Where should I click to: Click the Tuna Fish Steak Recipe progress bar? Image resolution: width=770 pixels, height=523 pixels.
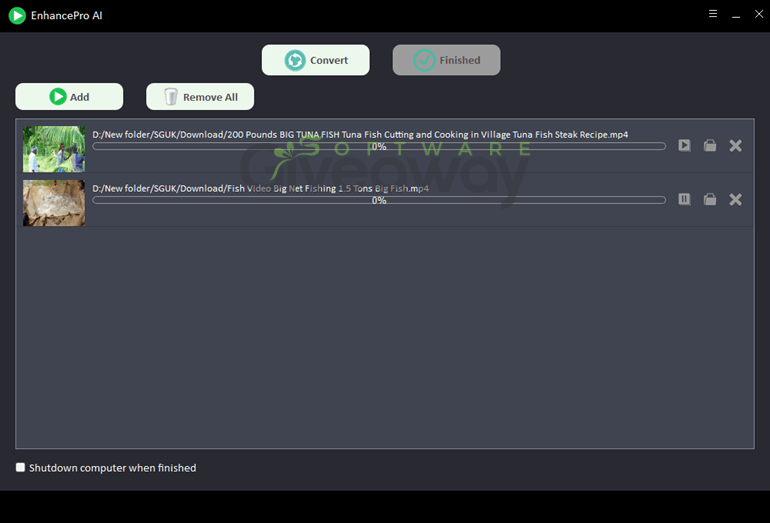coord(379,146)
